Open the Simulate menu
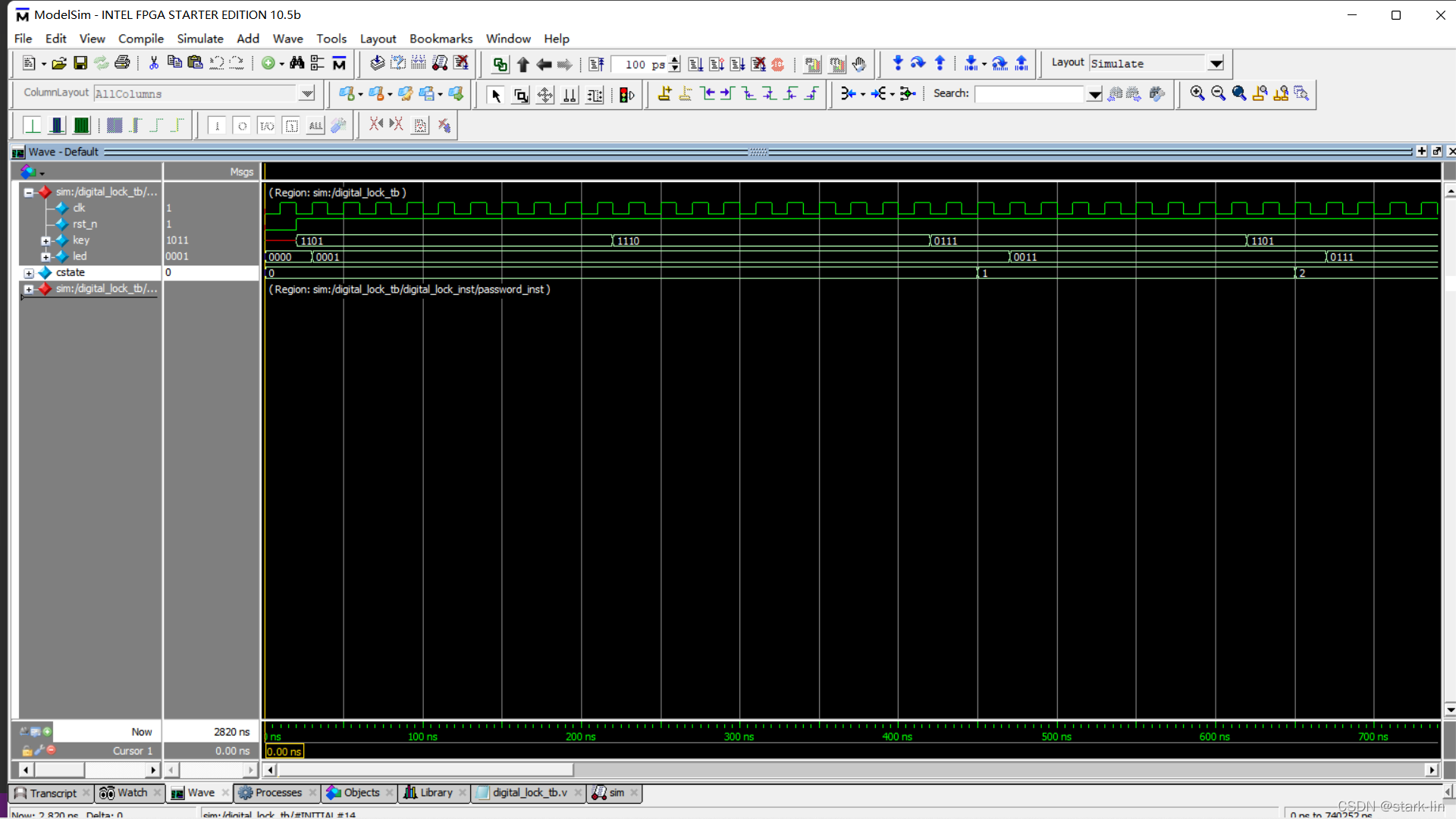 199,38
